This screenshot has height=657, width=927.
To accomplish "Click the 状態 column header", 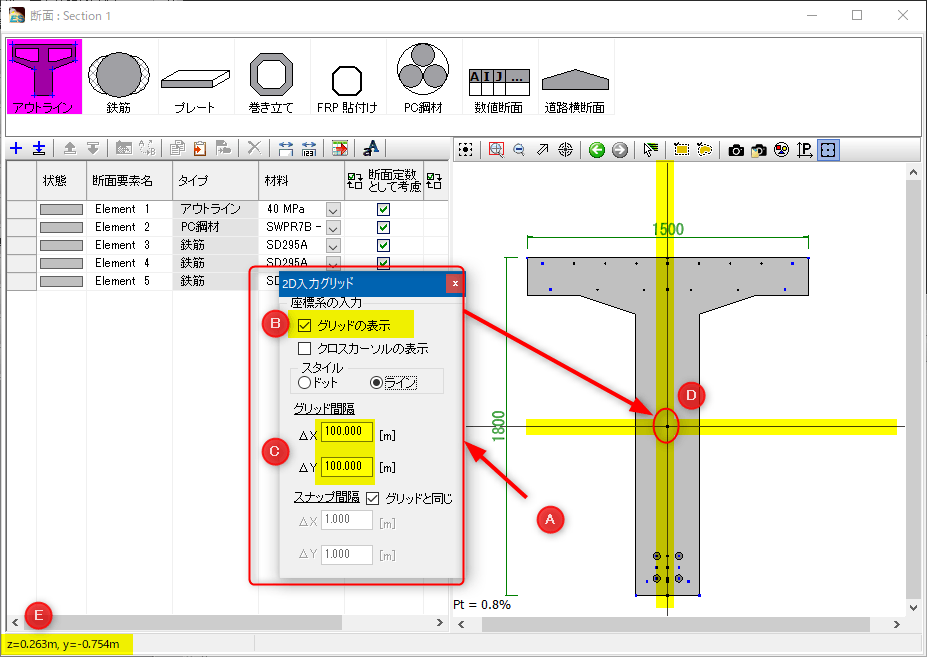I will click(x=61, y=180).
